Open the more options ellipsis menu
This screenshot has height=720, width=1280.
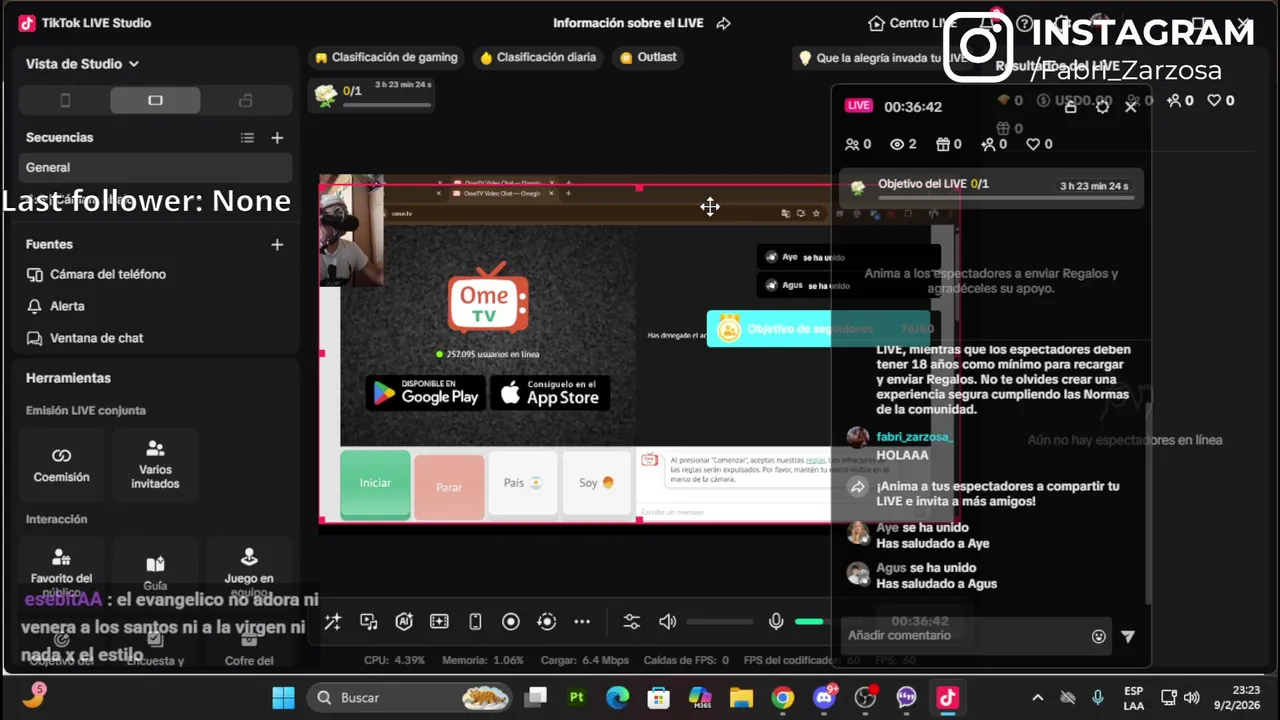click(582, 622)
